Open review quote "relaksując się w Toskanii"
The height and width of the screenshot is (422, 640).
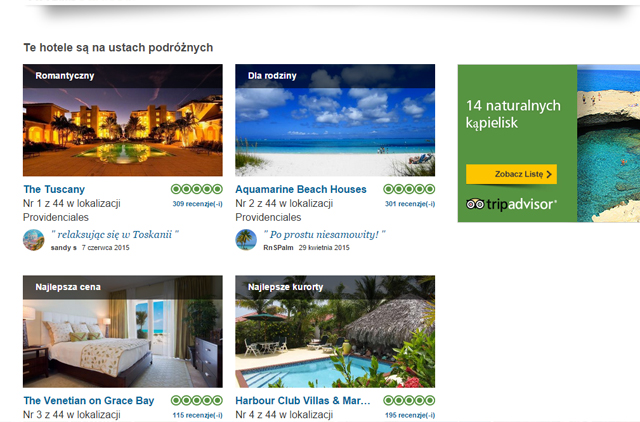(x=115, y=235)
